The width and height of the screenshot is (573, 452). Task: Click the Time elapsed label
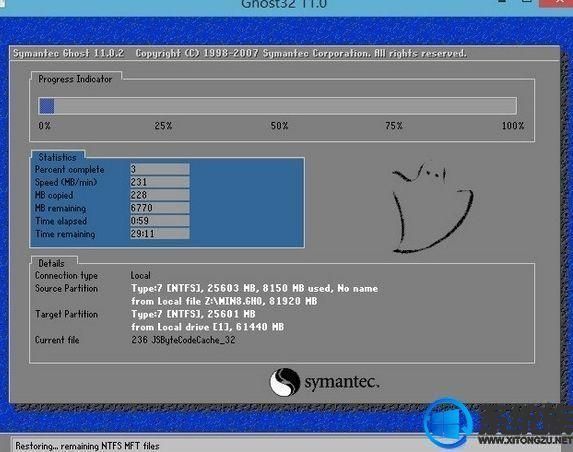click(x=61, y=221)
